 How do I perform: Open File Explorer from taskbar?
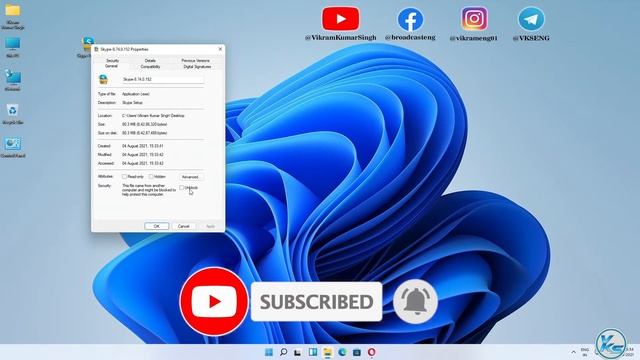point(327,352)
